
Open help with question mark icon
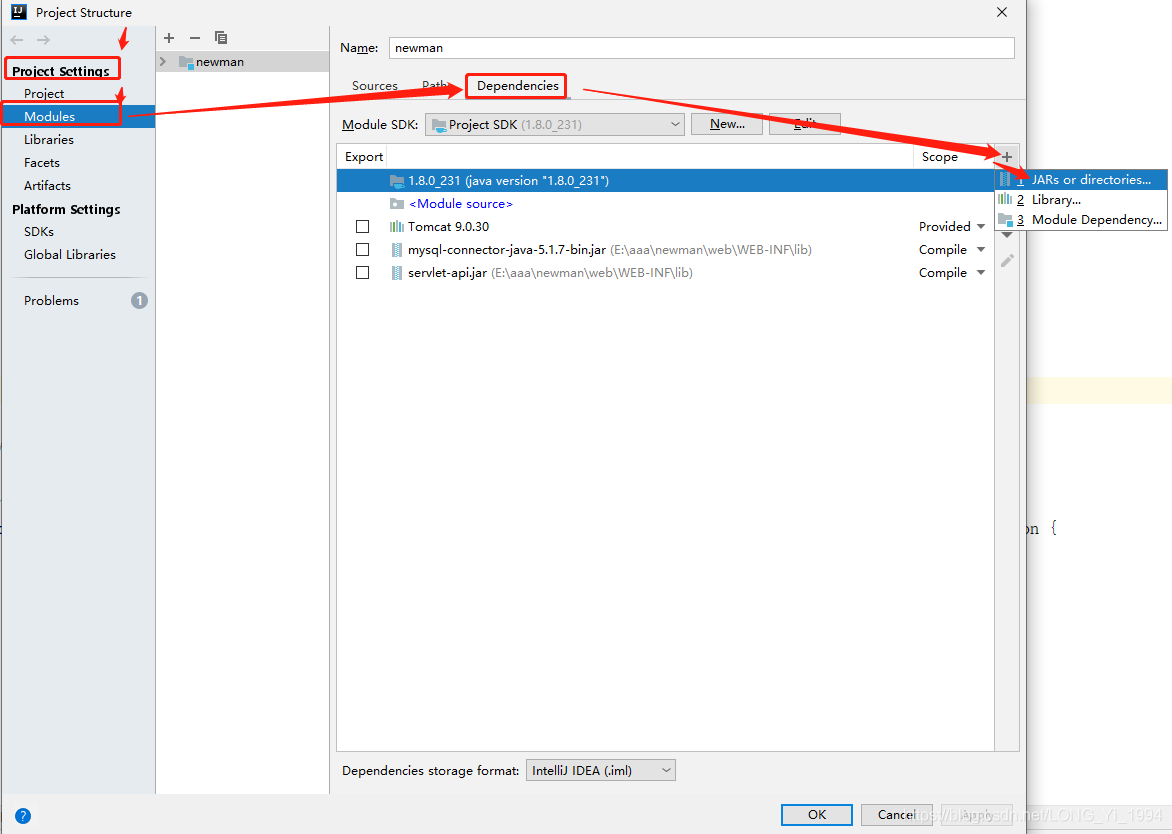pyautogui.click(x=23, y=815)
